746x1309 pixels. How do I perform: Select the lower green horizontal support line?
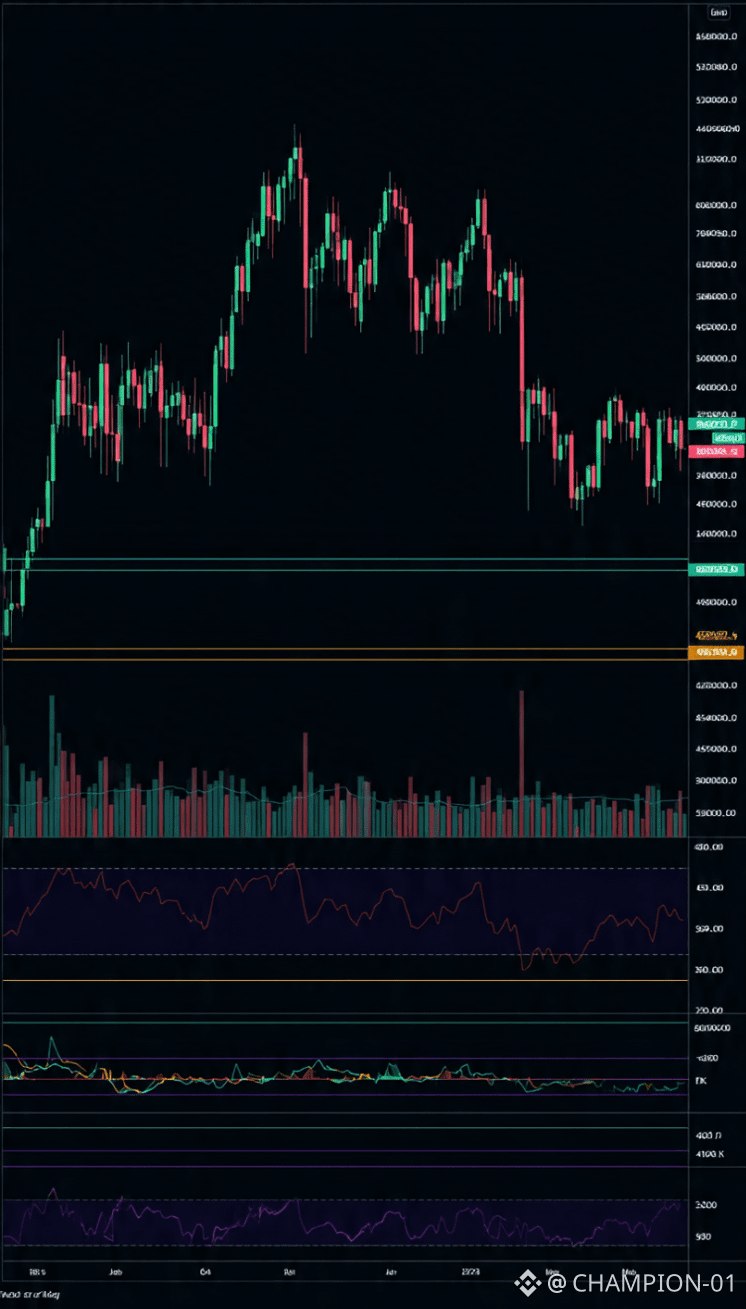point(345,570)
